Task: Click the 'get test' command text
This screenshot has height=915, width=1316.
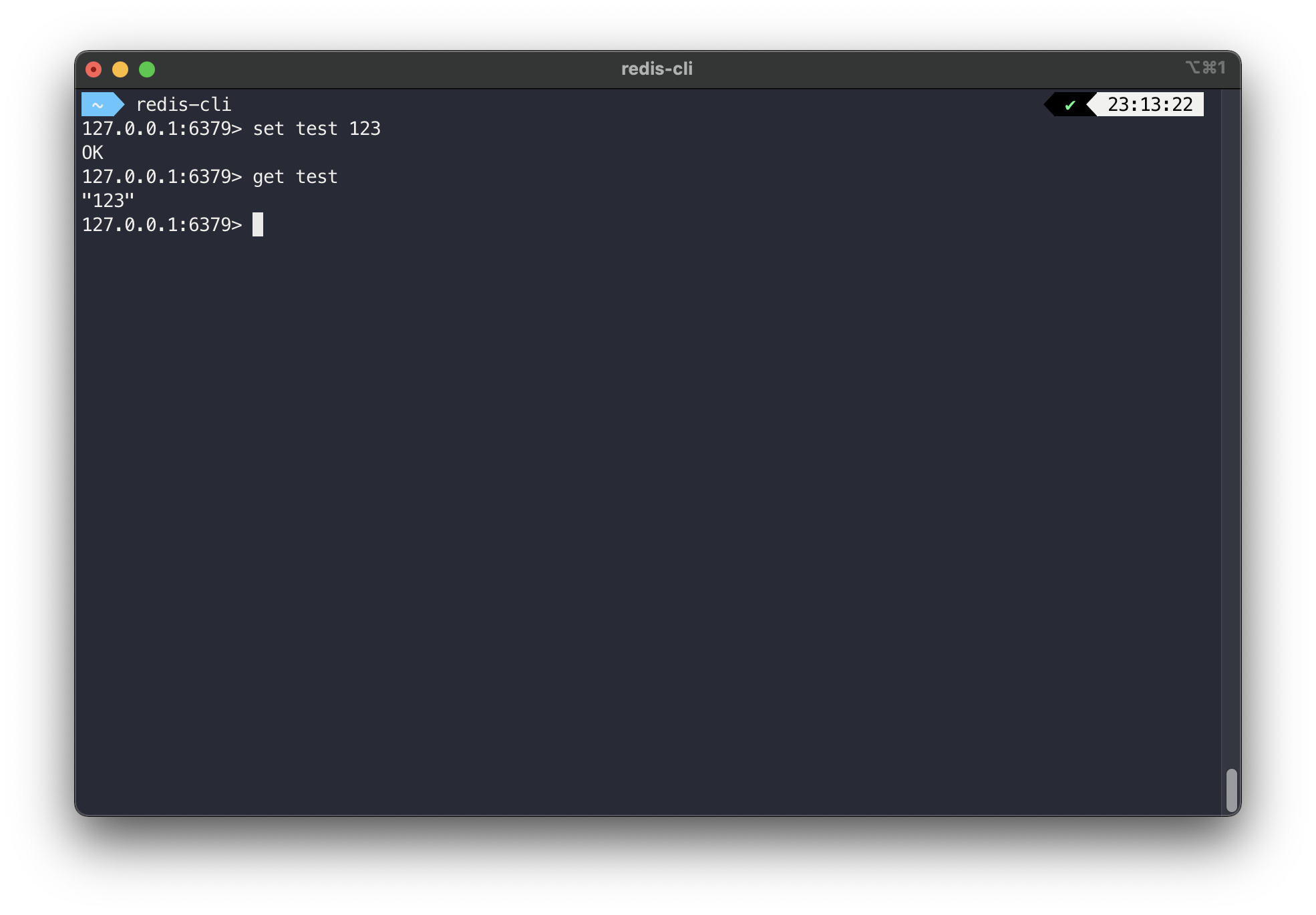Action: 295,177
